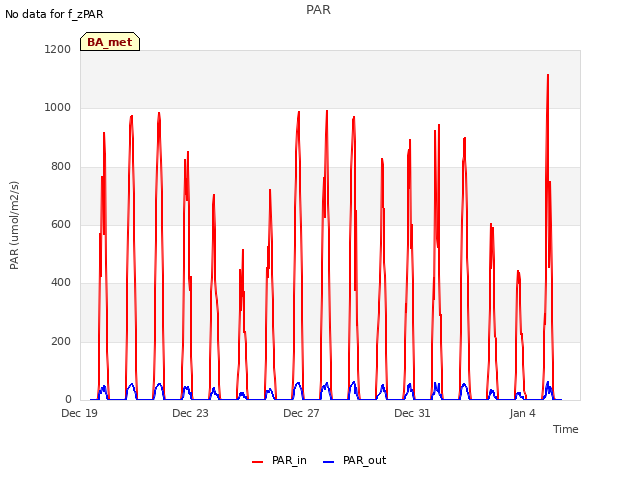Click the 1000 y-axis tick label
640x480 pixels.
58,108
